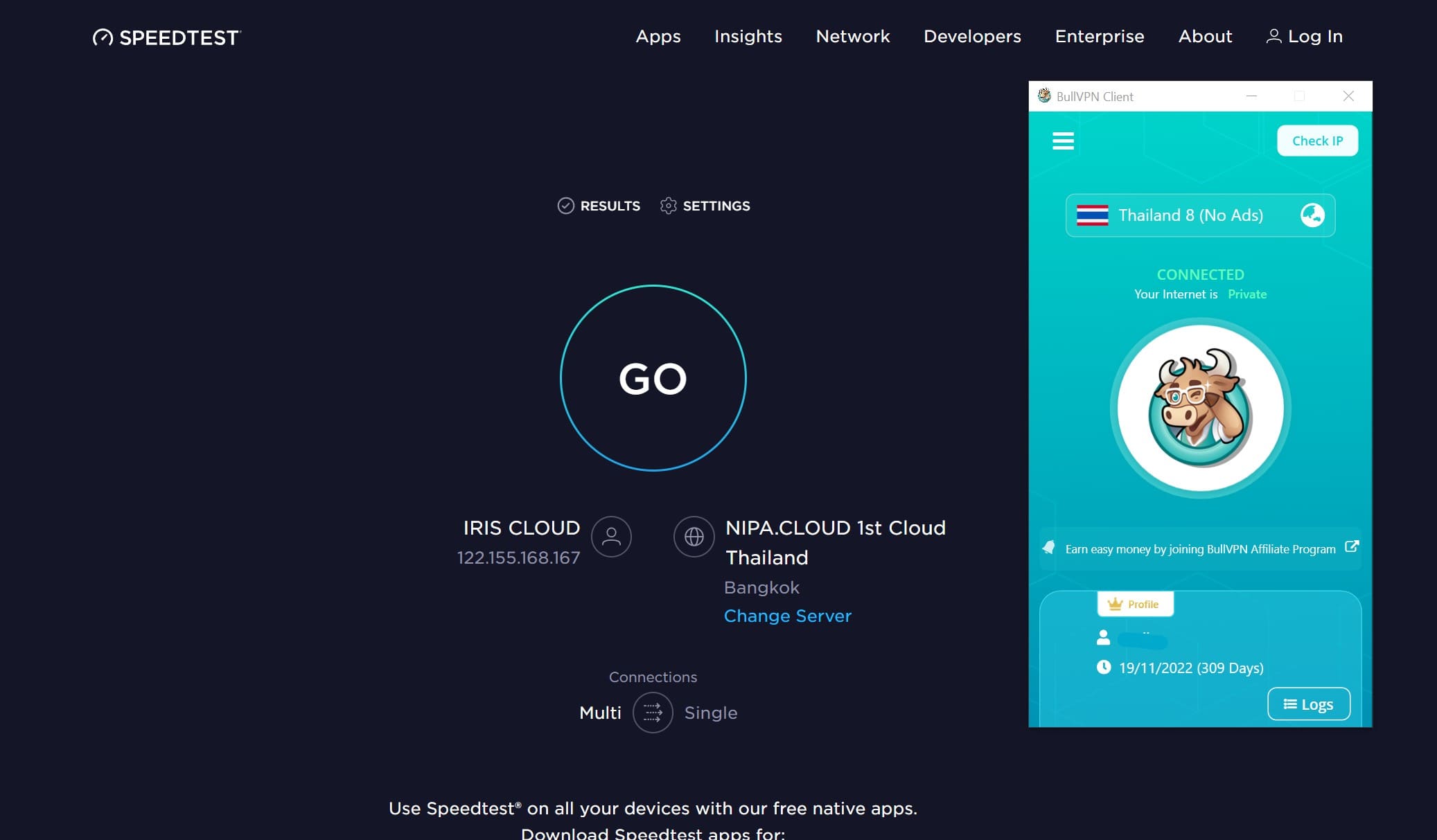Click CONNECTED status text

pos(1200,274)
